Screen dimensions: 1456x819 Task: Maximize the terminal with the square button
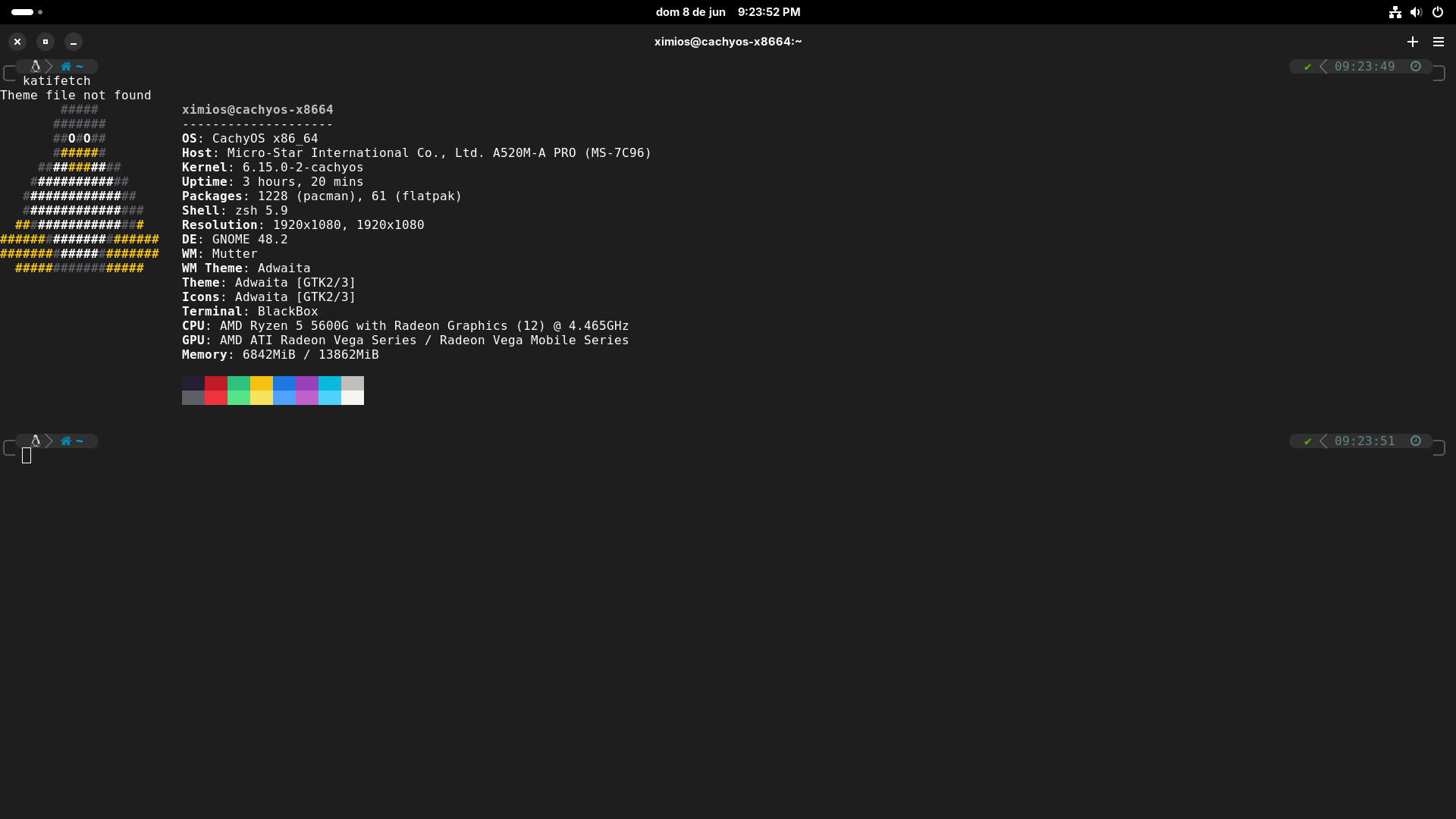pos(45,42)
